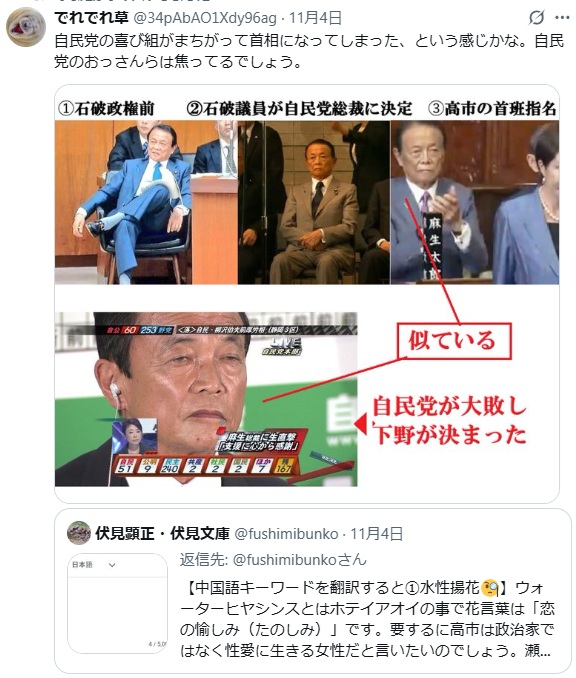Click the でれでれ草 profile avatar
The height and width of the screenshot is (678, 576).
coord(26,27)
